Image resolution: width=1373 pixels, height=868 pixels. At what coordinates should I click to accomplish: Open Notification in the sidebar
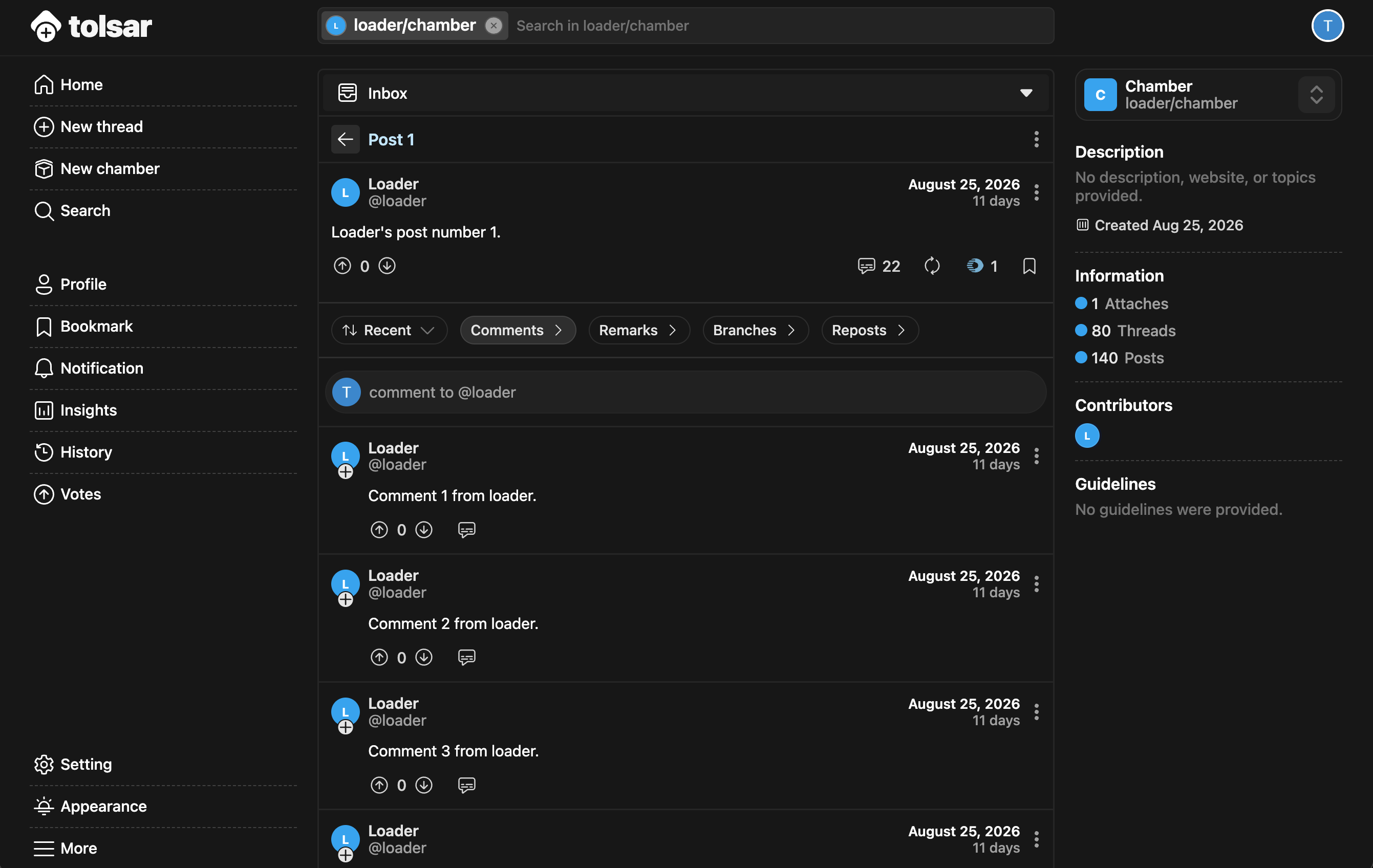(163, 368)
